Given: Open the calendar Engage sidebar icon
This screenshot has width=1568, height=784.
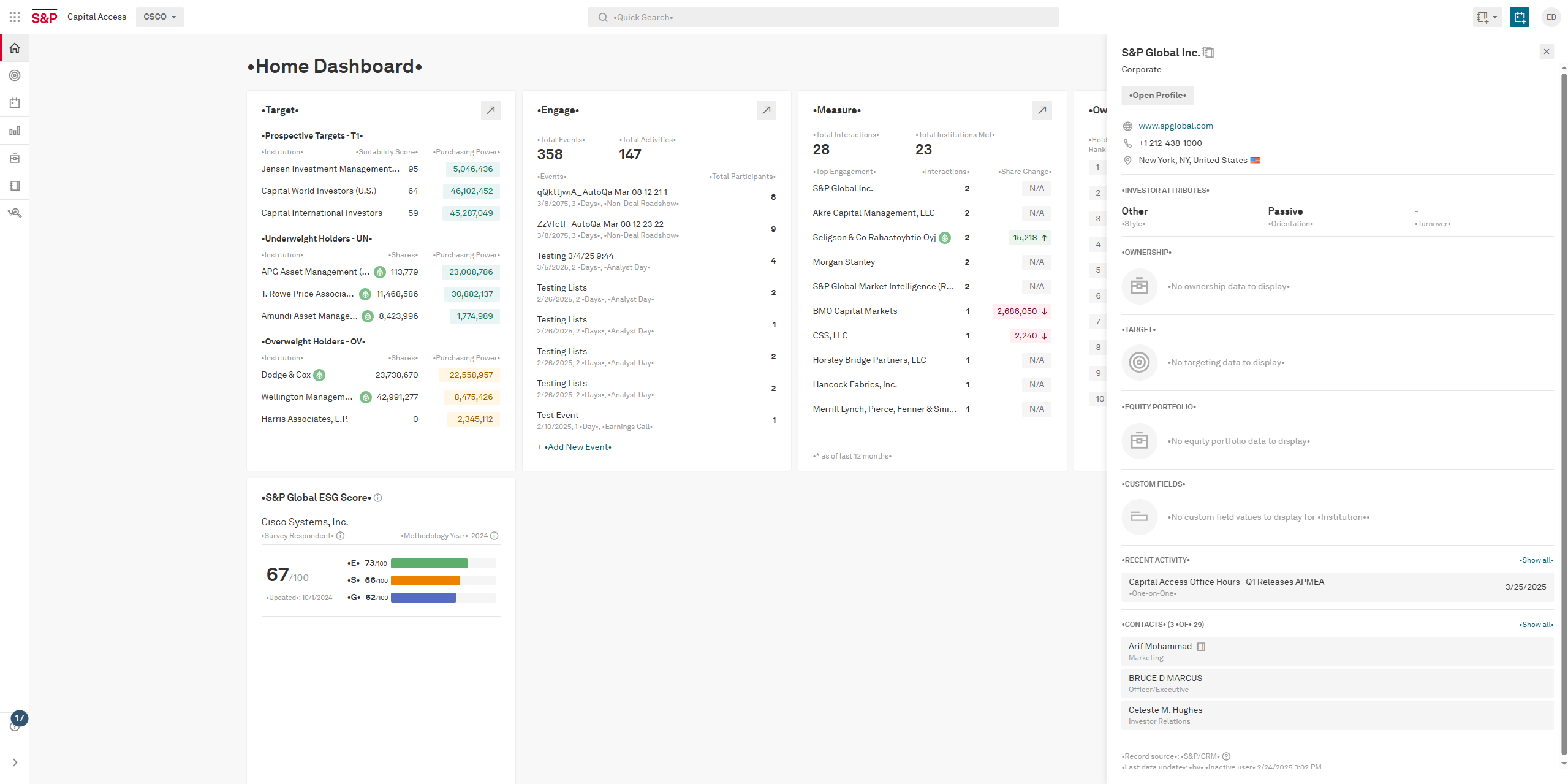Looking at the screenshot, I should coord(15,103).
